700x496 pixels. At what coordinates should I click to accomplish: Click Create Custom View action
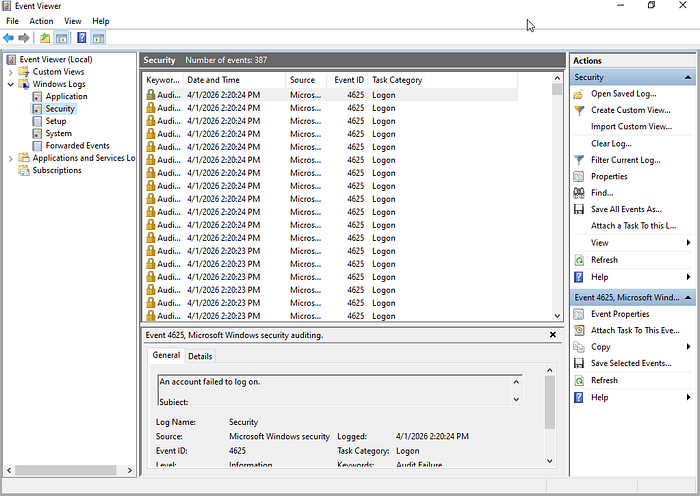[630, 110]
